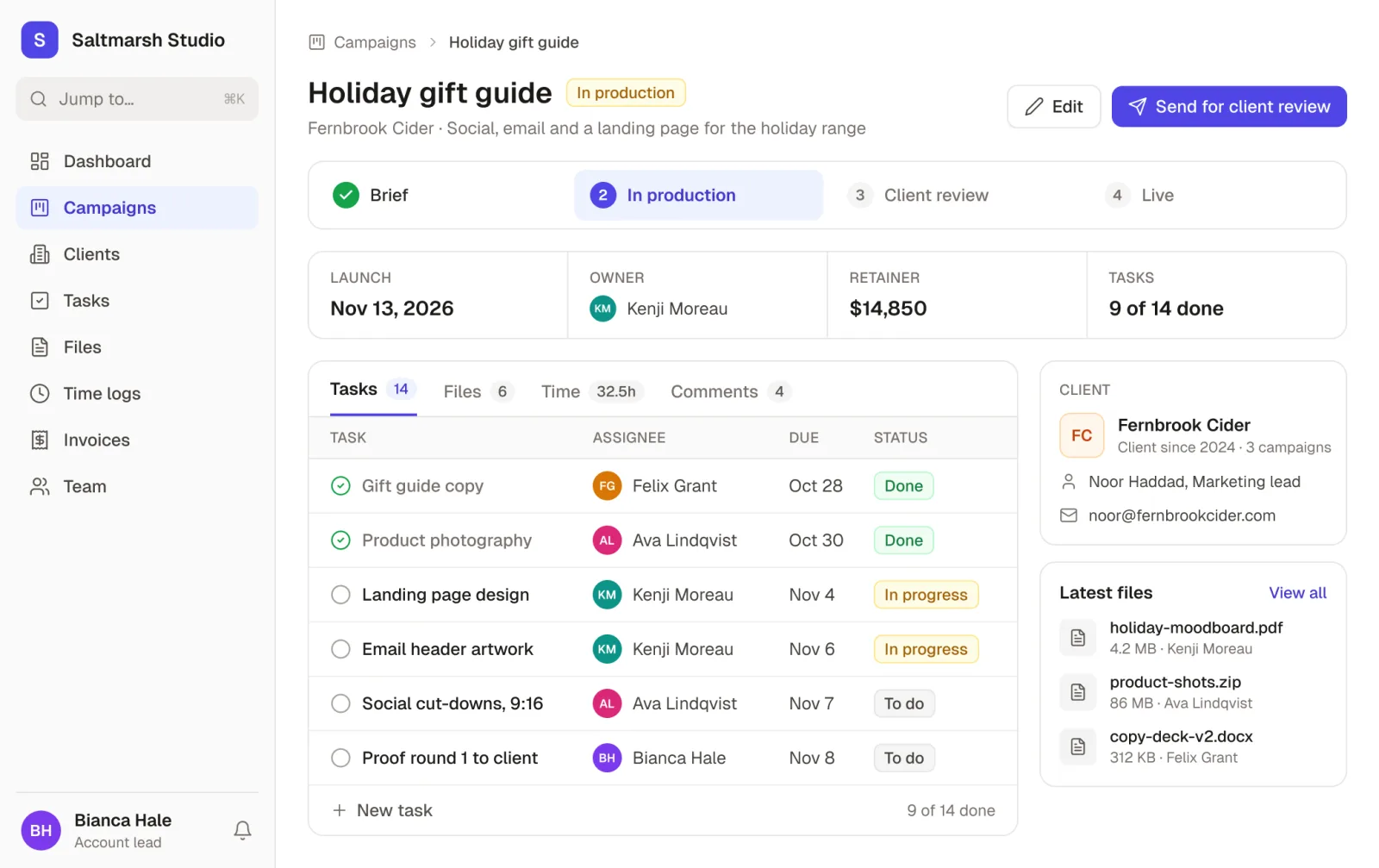Screen dimensions: 1379x868
Task: Click the envelope icon beside noor@fernbrookcider.com
Action: point(1069,515)
